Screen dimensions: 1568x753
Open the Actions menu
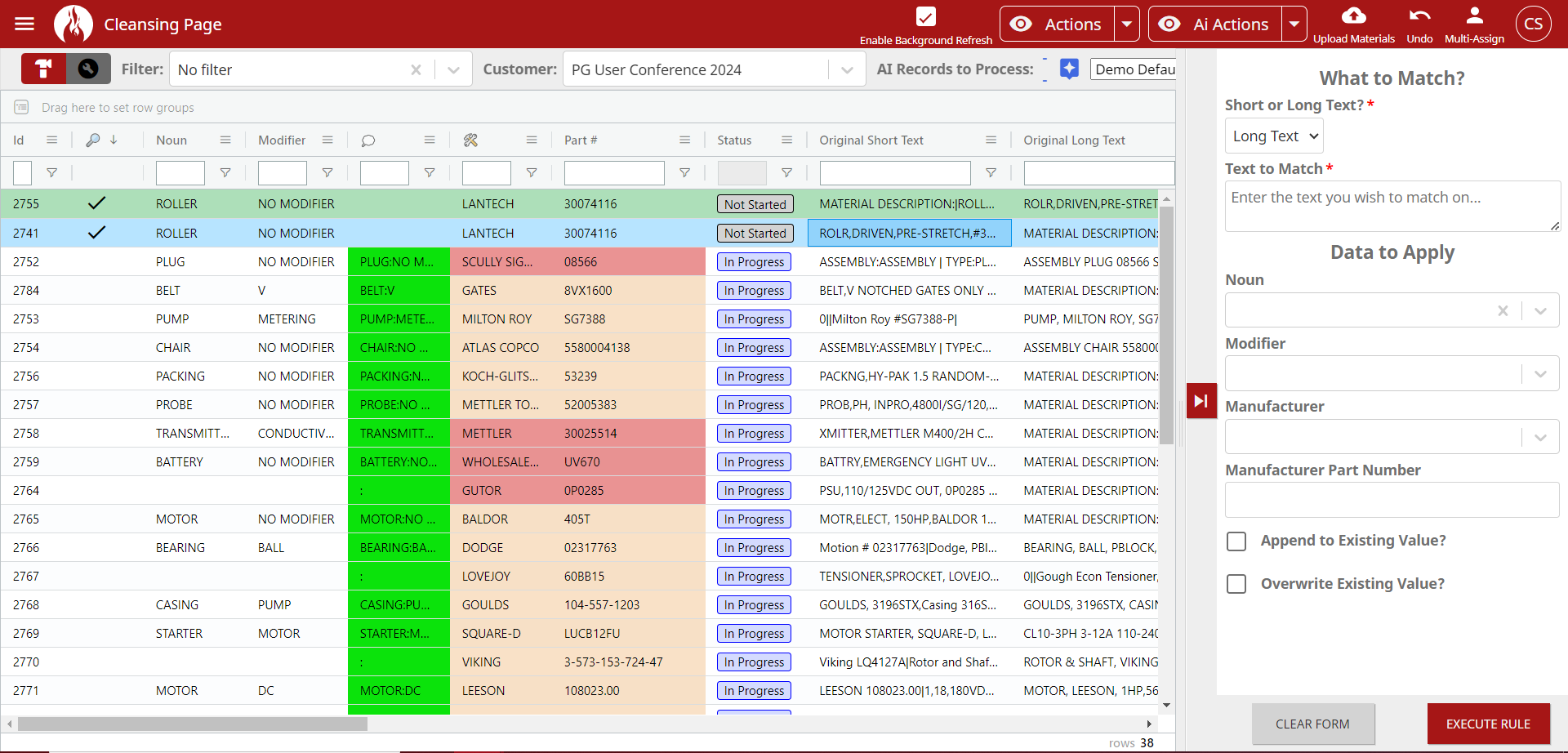(1056, 24)
